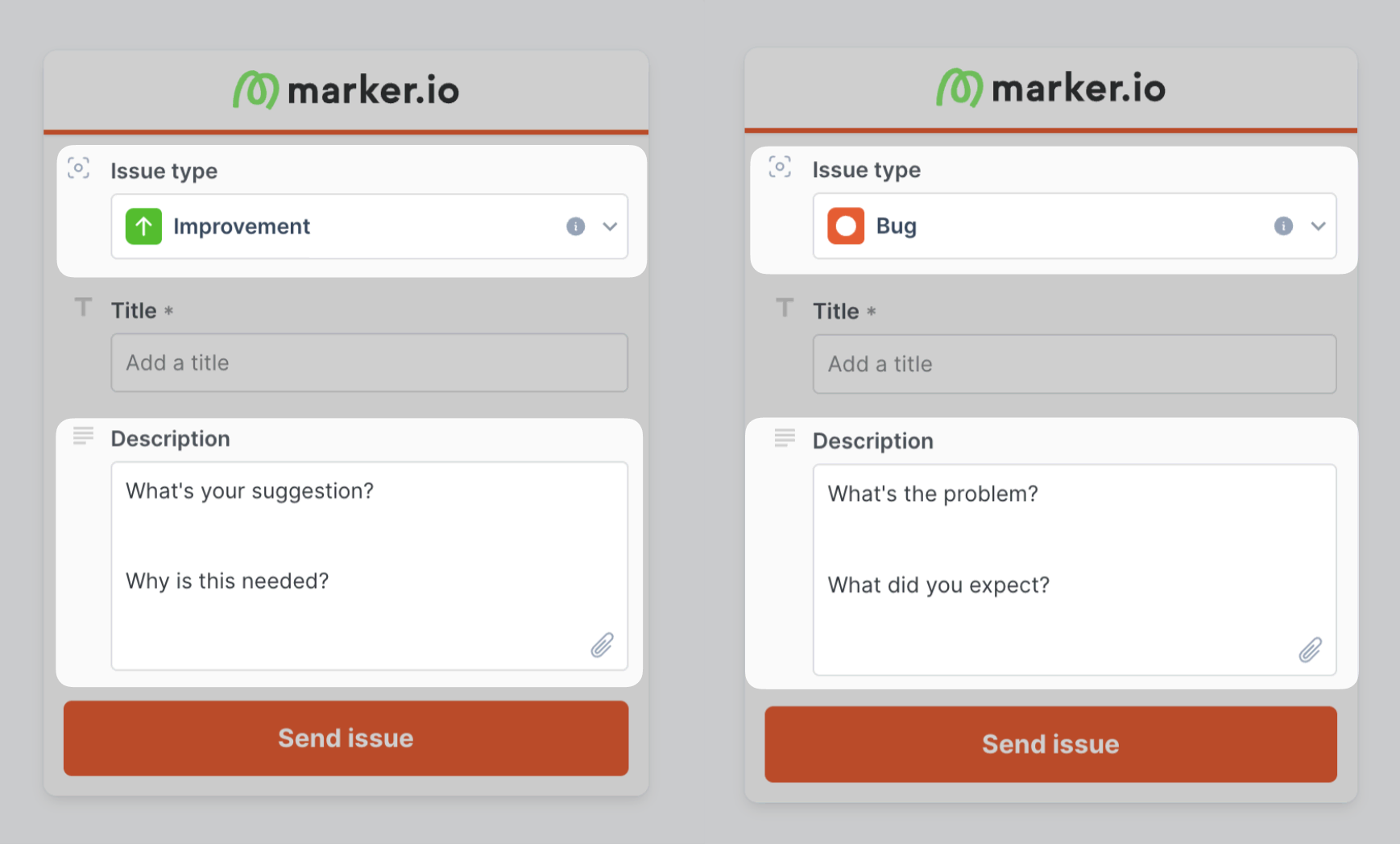The width and height of the screenshot is (1400, 844).
Task: Click the capture icon next to Issue type on Bug form
Action: [780, 168]
